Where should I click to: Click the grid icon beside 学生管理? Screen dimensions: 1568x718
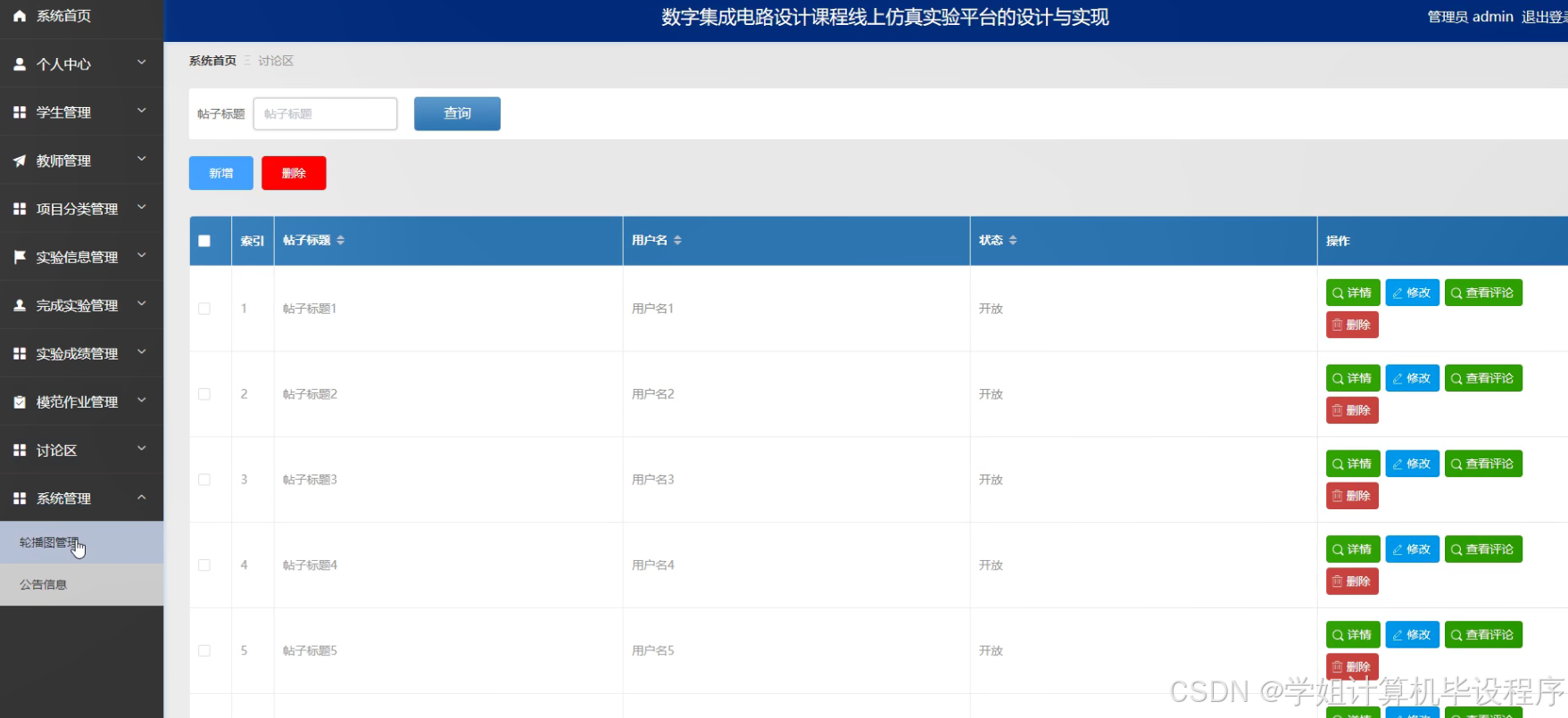[20, 112]
